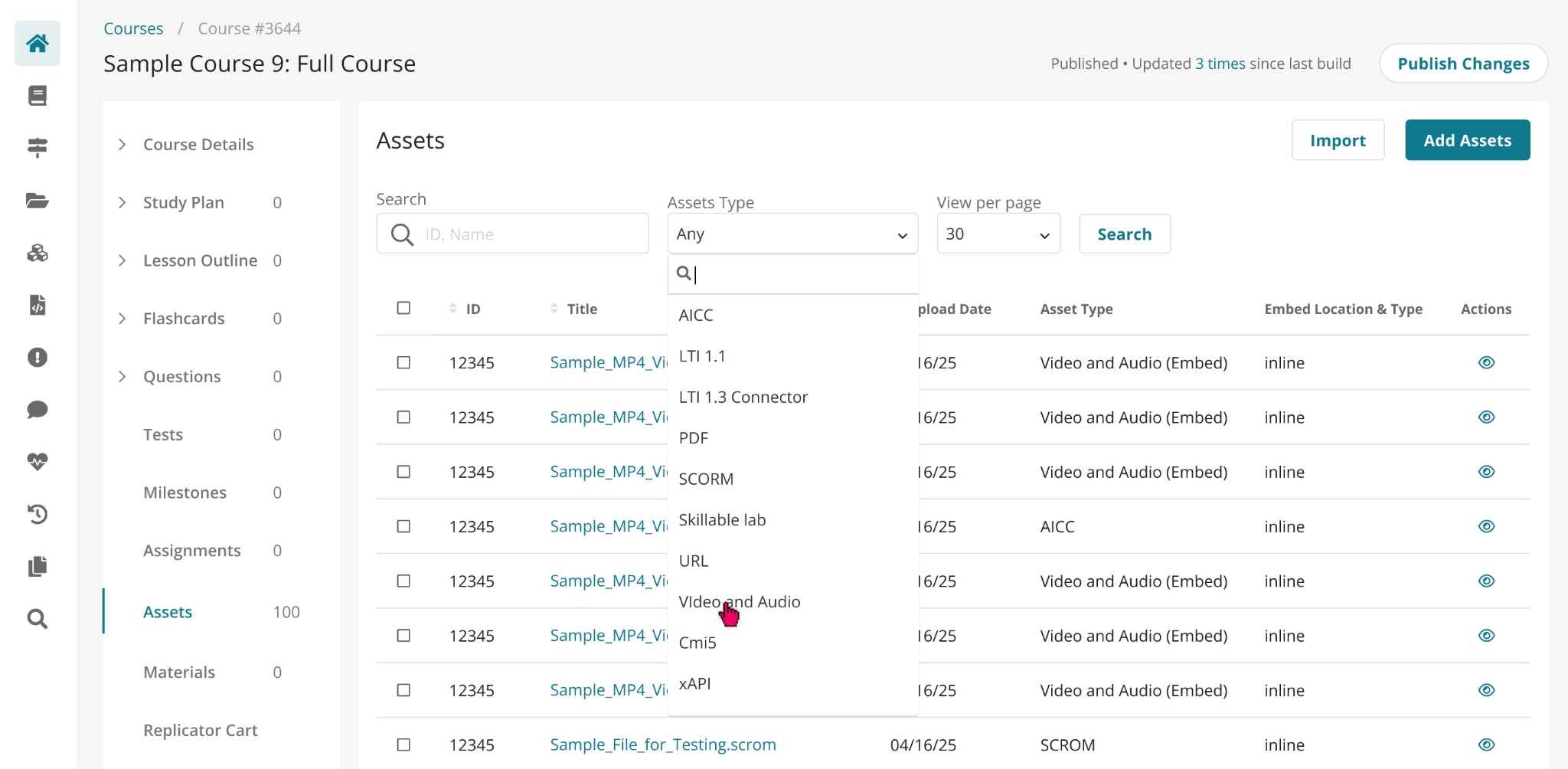The width and height of the screenshot is (1568, 769).
Task: Open the chat bubble sidebar icon
Action: [x=38, y=409]
